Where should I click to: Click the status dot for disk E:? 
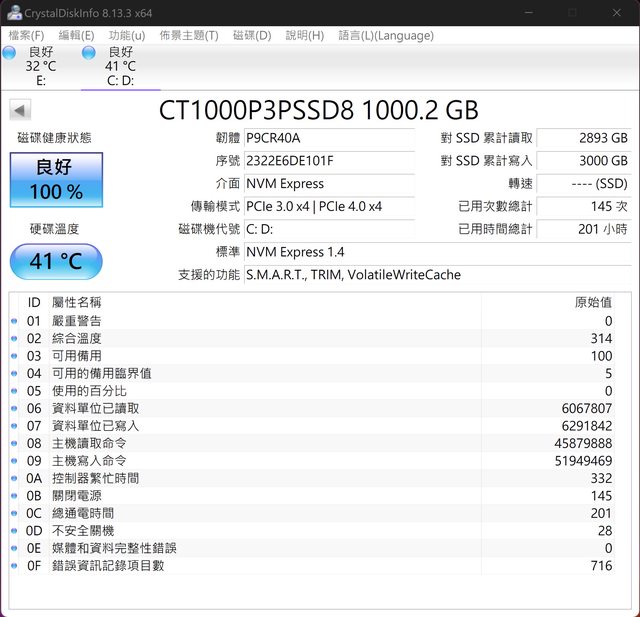[x=10, y=53]
